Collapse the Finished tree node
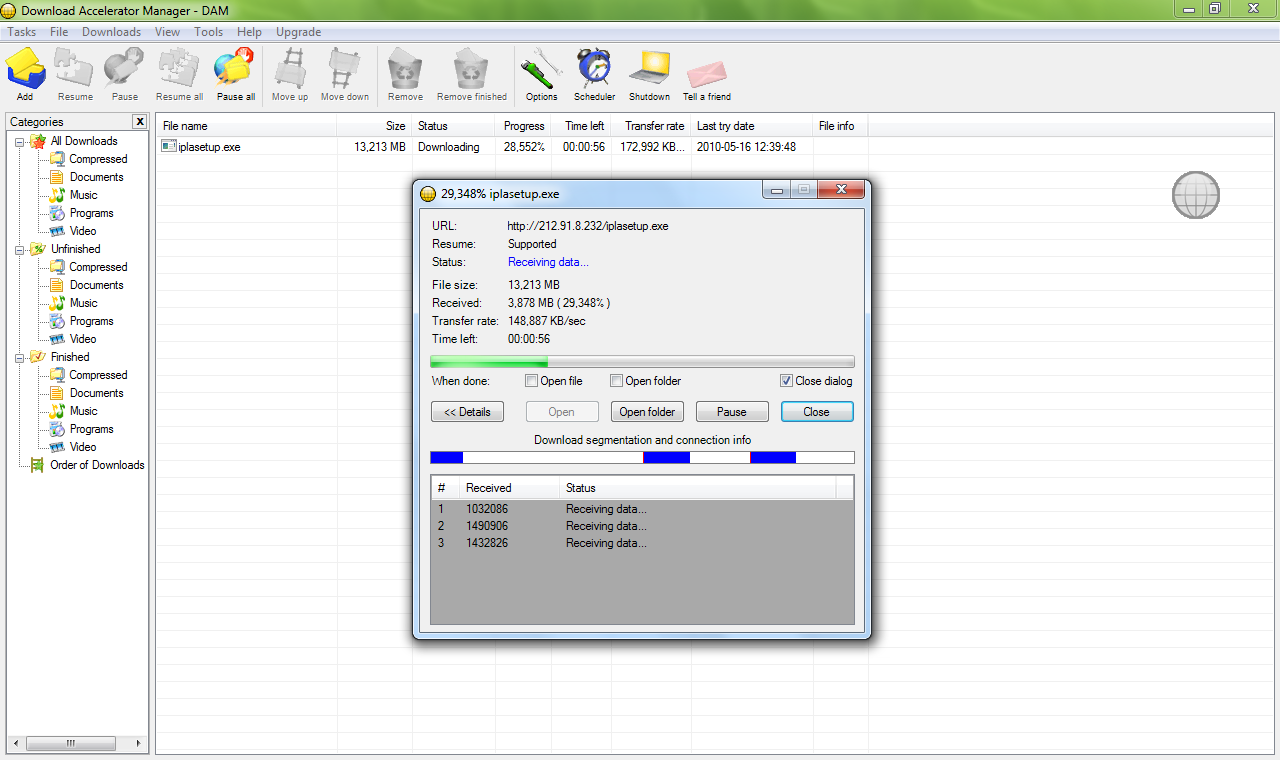Screen dimensions: 1280x760 coord(20,357)
